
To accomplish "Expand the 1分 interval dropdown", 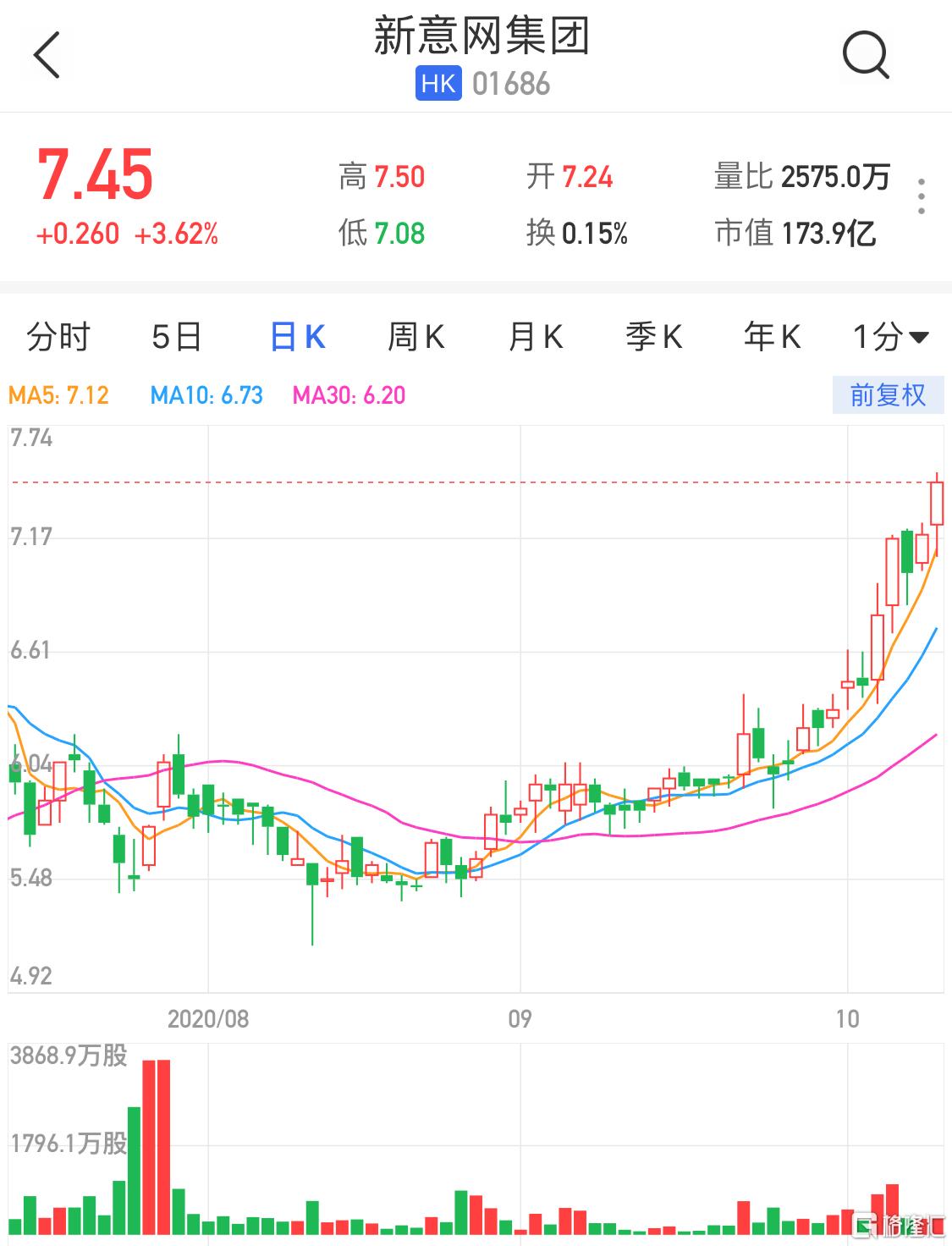I will click(890, 337).
